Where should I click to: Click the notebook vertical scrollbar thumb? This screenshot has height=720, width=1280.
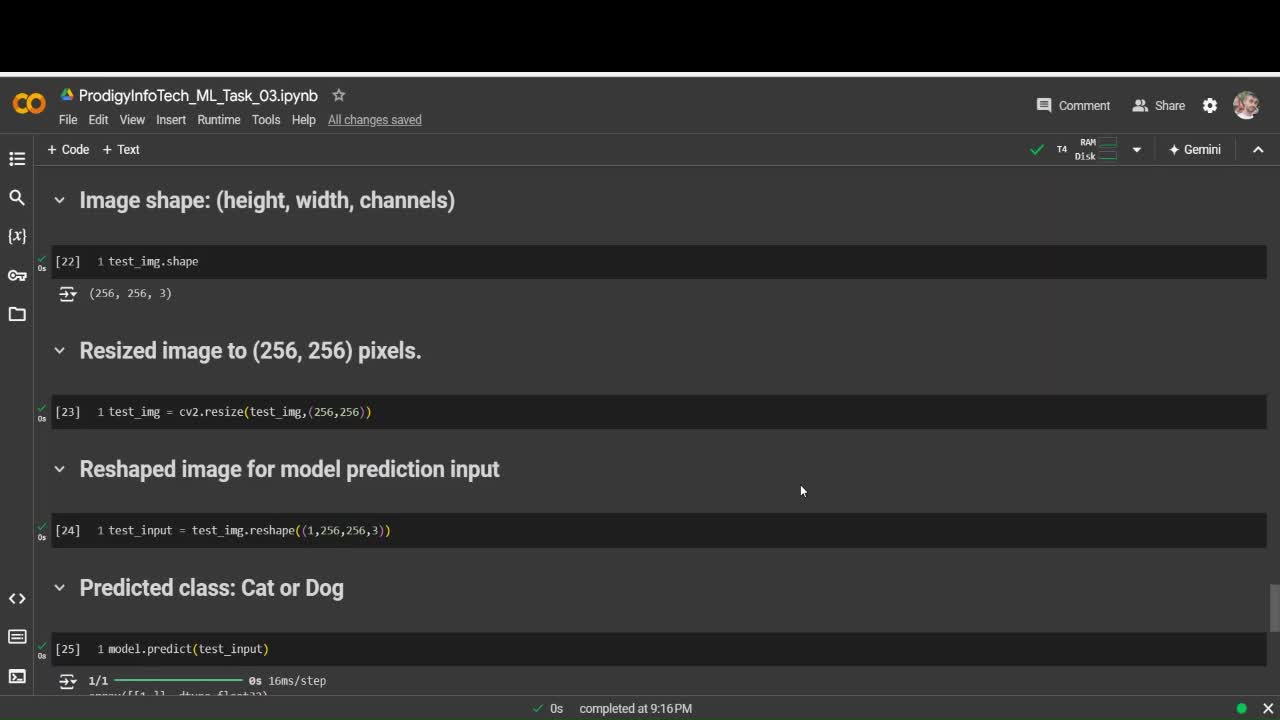(1274, 608)
